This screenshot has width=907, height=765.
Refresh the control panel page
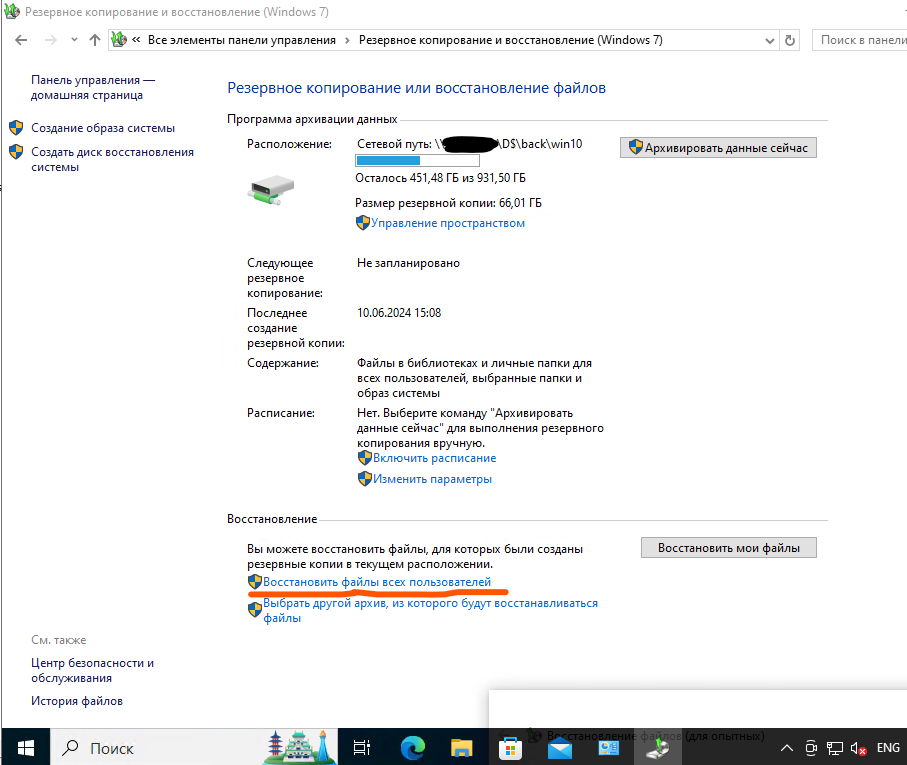click(x=790, y=40)
